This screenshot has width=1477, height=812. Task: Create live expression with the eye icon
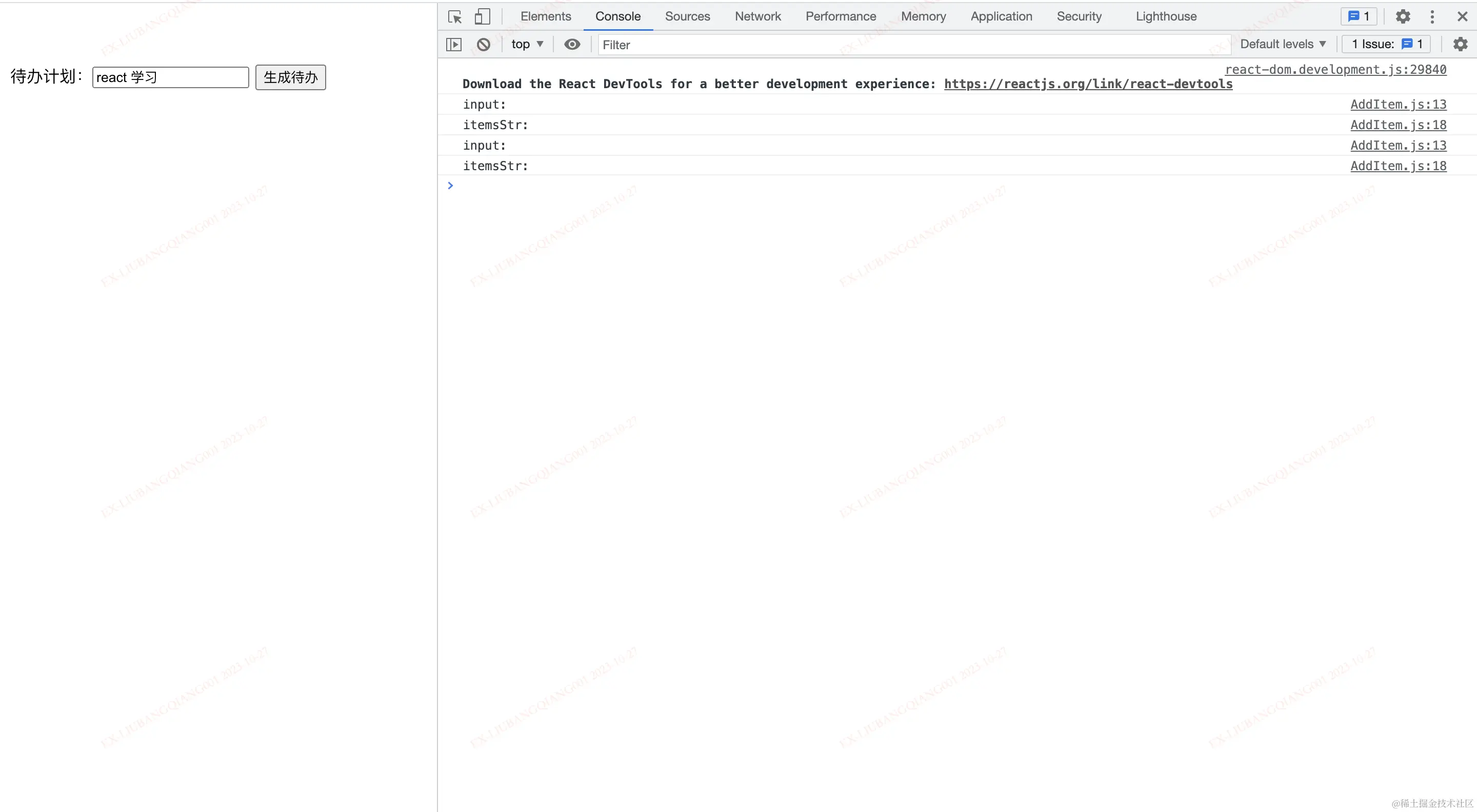[572, 44]
